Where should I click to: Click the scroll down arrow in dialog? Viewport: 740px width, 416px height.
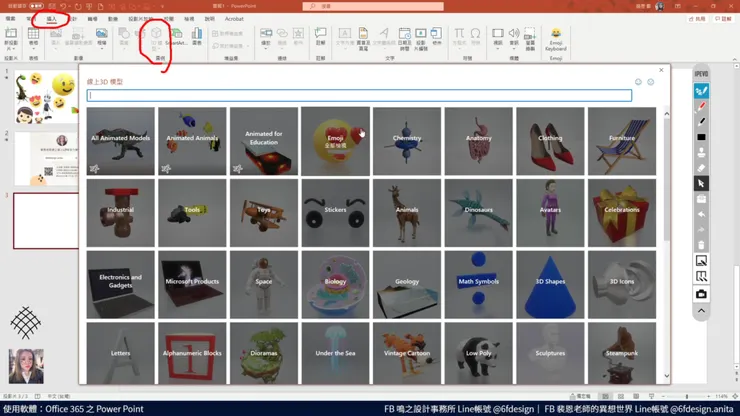[666, 376]
